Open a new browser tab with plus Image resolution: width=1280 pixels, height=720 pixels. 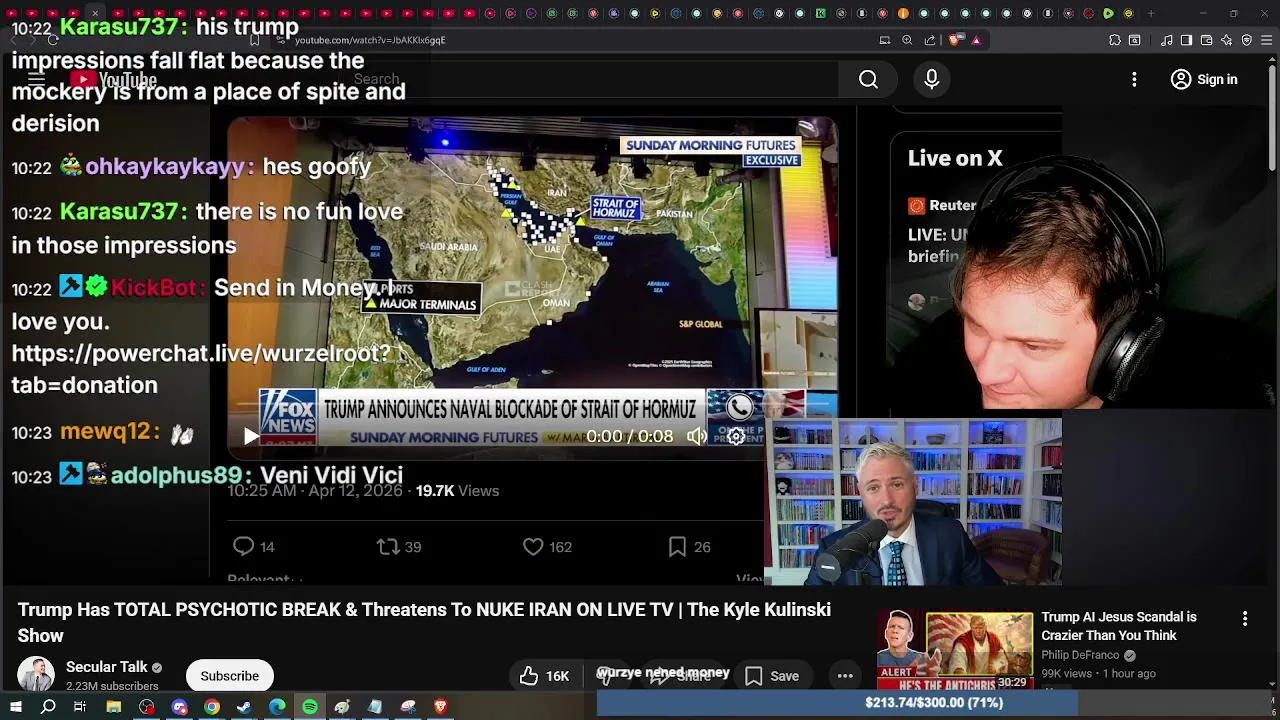1151,13
